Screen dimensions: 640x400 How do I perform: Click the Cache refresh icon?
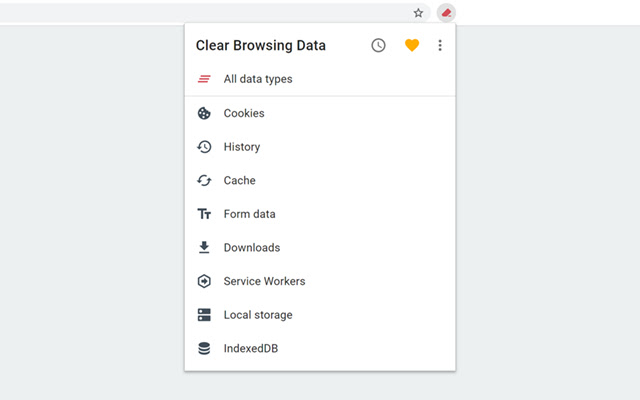coord(204,181)
